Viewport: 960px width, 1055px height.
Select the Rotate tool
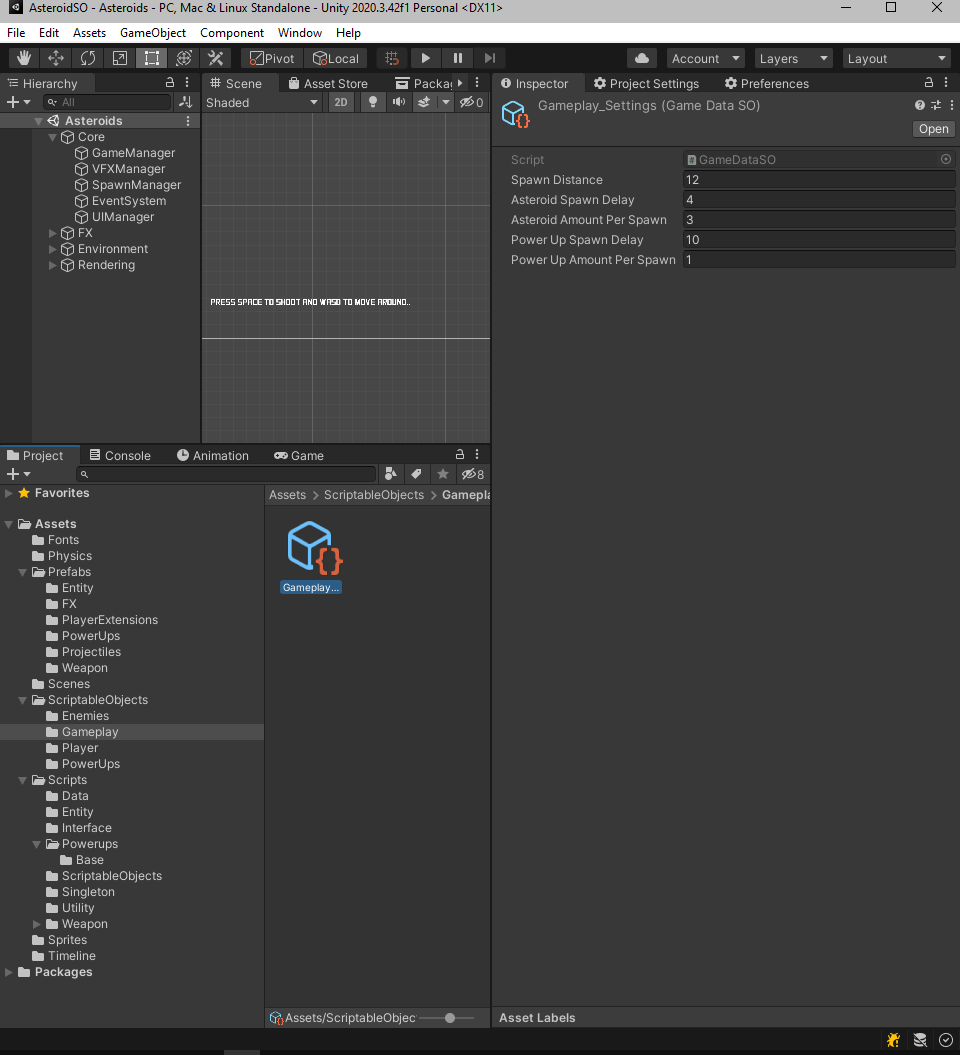click(x=87, y=59)
